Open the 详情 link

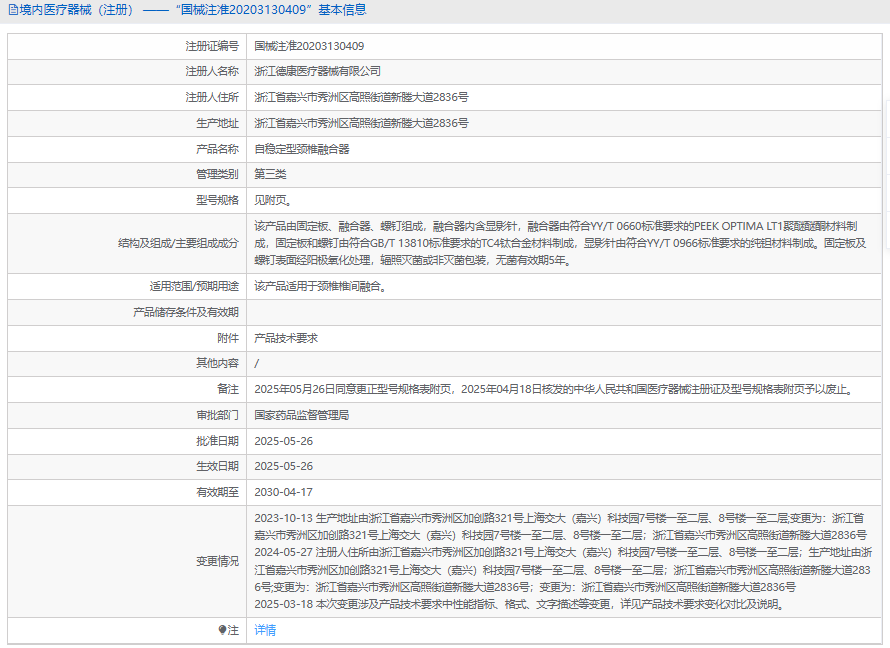pyautogui.click(x=265, y=630)
